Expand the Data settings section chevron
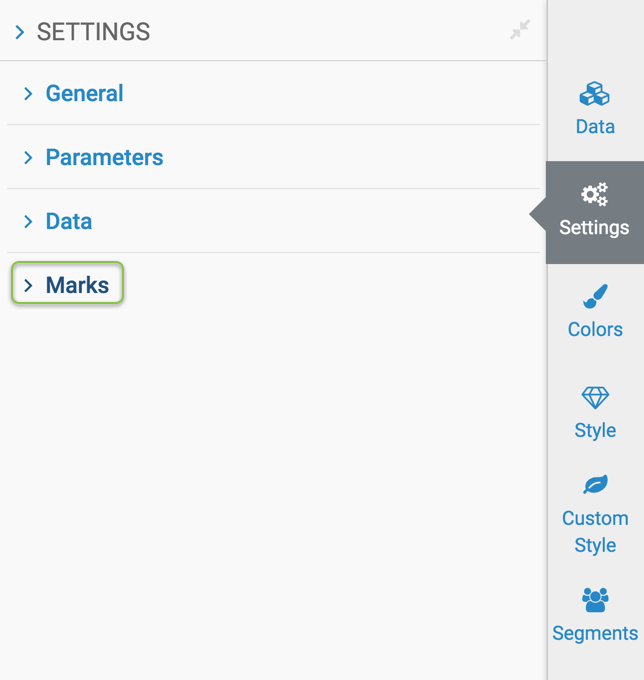This screenshot has height=680, width=644. point(28,221)
